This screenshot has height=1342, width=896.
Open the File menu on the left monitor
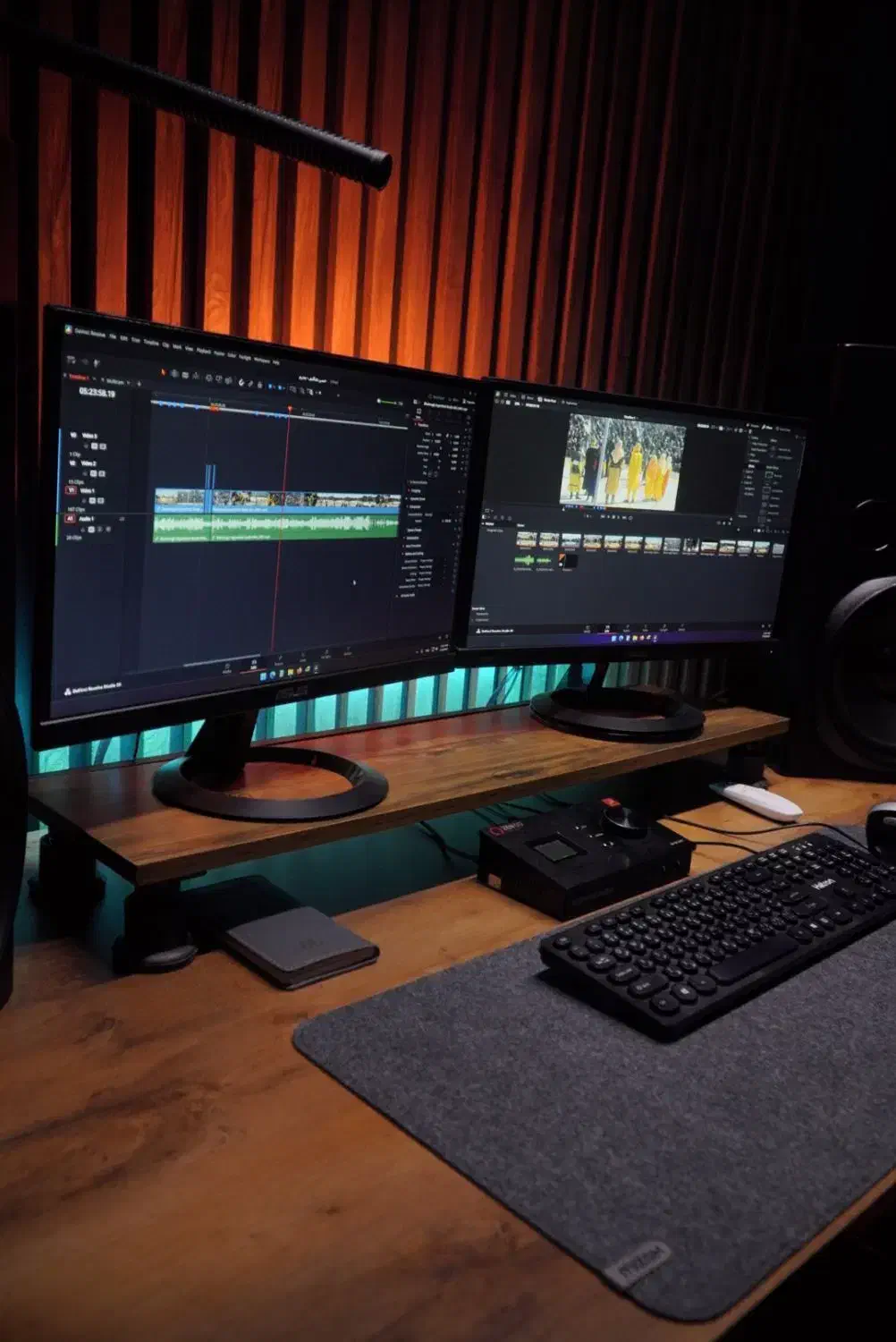(x=113, y=336)
